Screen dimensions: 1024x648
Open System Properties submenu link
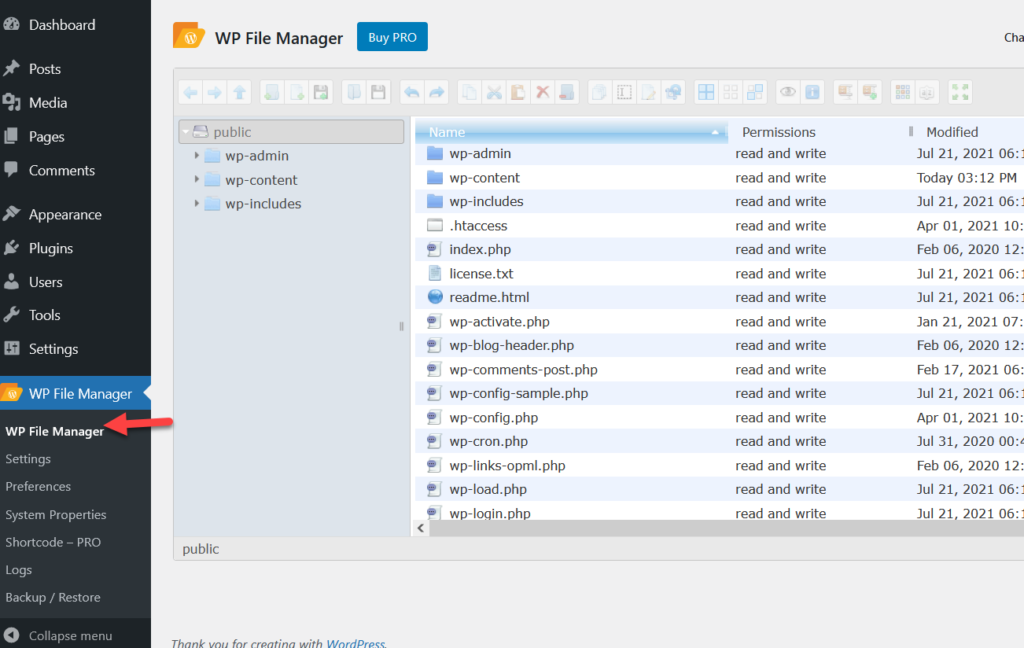(56, 515)
